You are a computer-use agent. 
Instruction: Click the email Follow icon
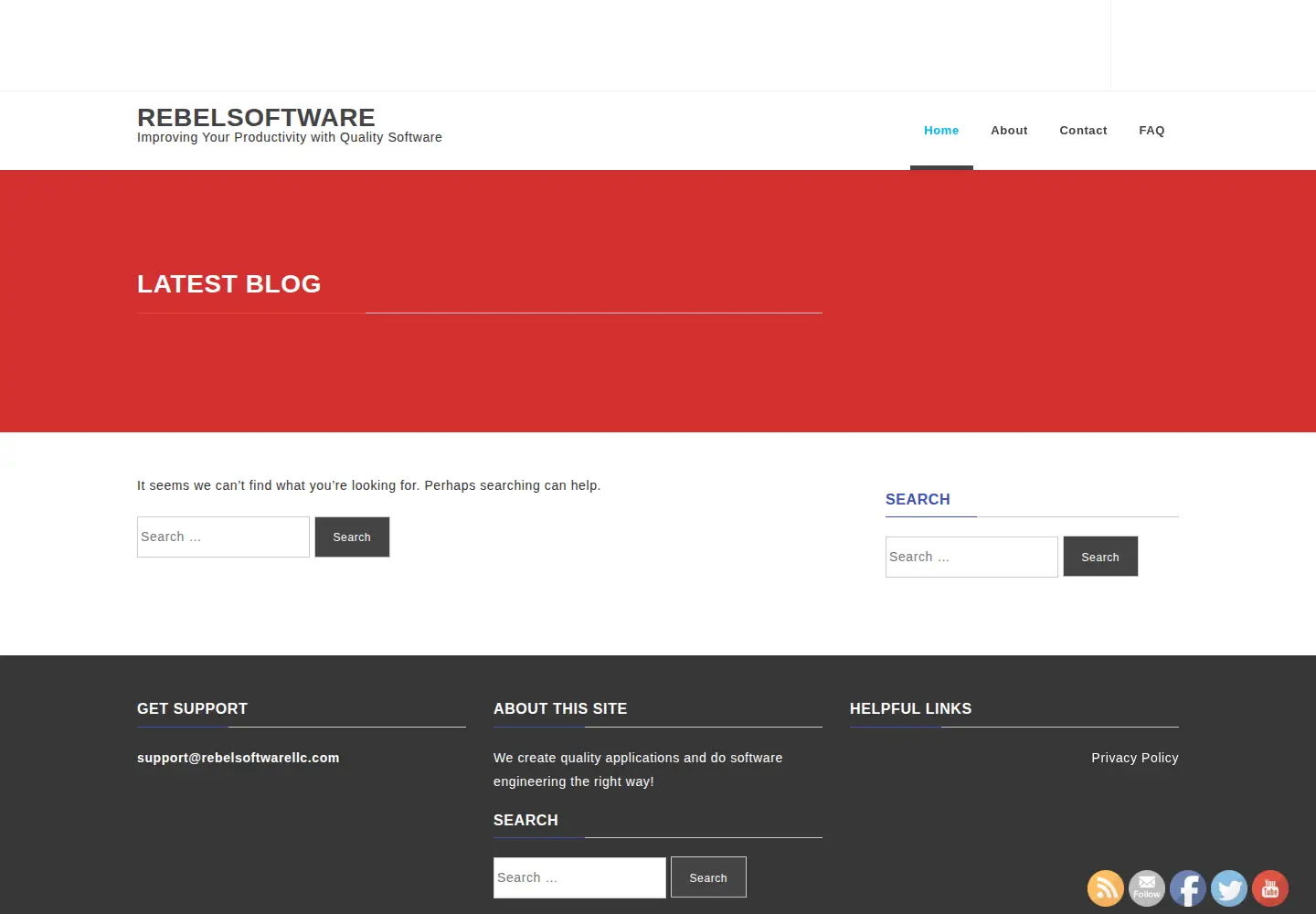click(x=1147, y=888)
